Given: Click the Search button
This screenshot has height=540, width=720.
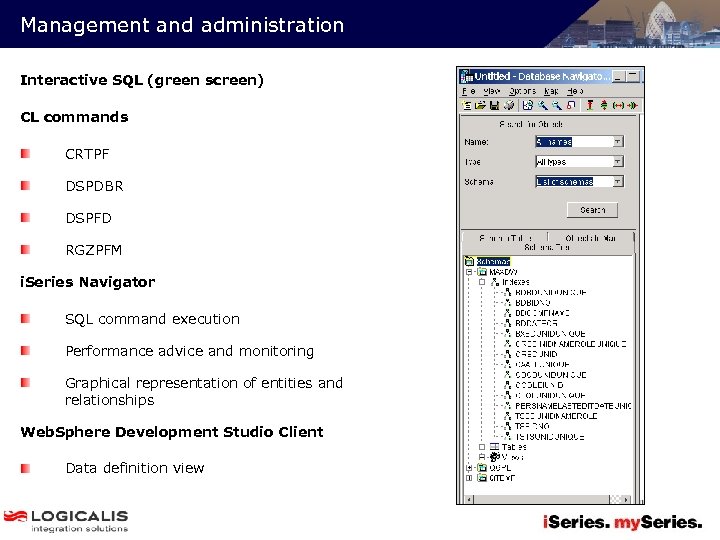Looking at the screenshot, I should click(x=592, y=210).
